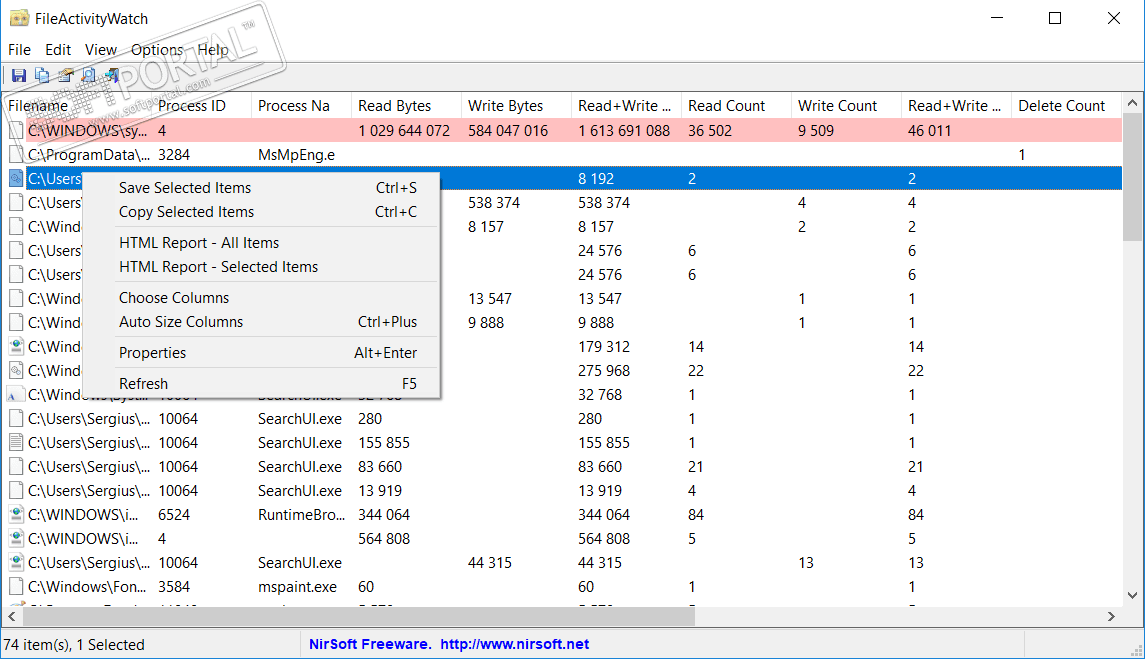This screenshot has width=1145, height=659.
Task: Open the Options menu
Action: pos(157,50)
